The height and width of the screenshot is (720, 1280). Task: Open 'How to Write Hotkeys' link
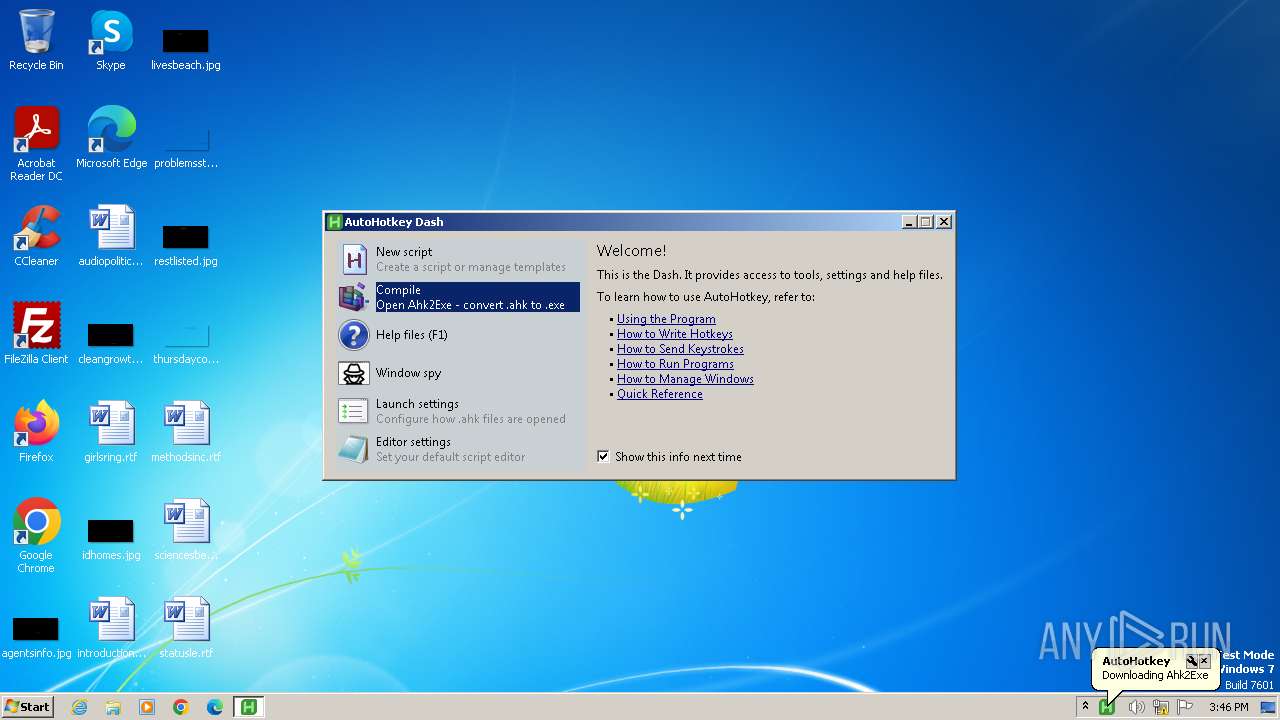(x=675, y=334)
